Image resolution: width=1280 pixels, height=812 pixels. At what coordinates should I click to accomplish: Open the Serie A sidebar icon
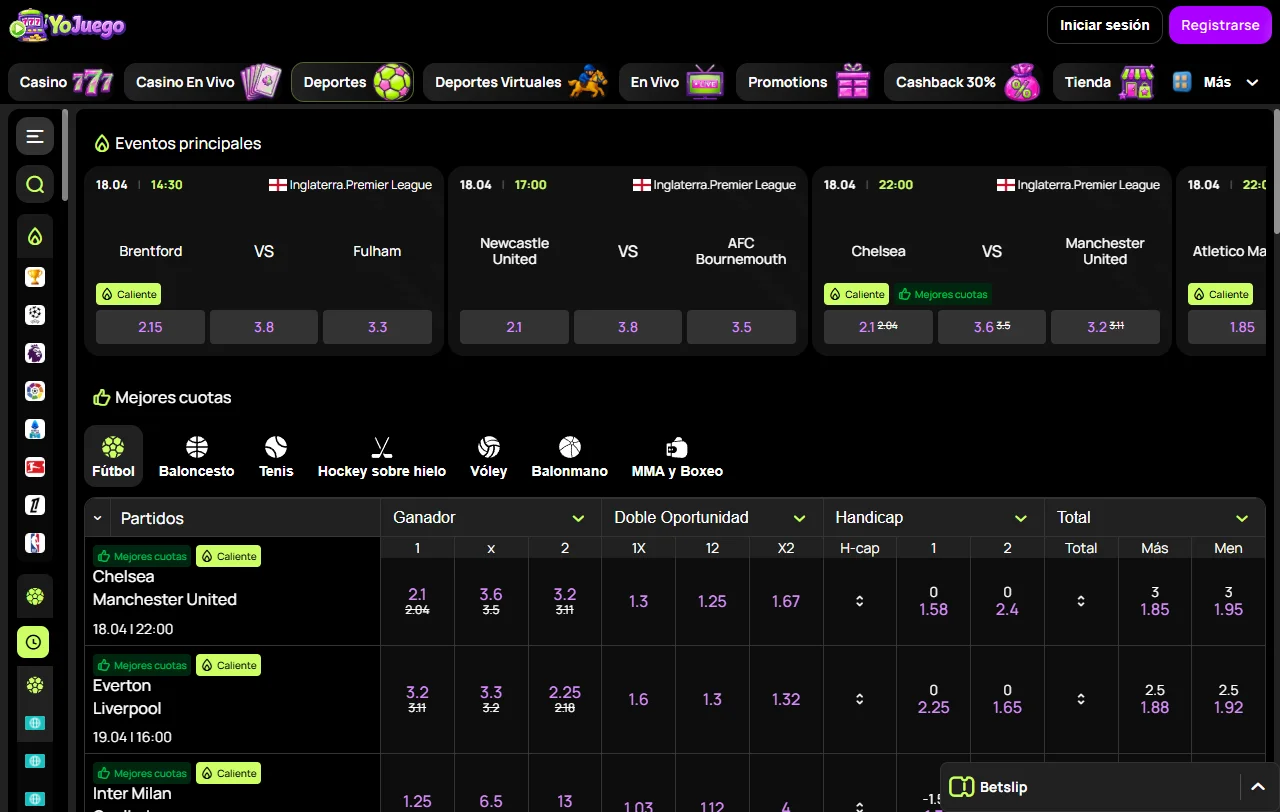35,429
